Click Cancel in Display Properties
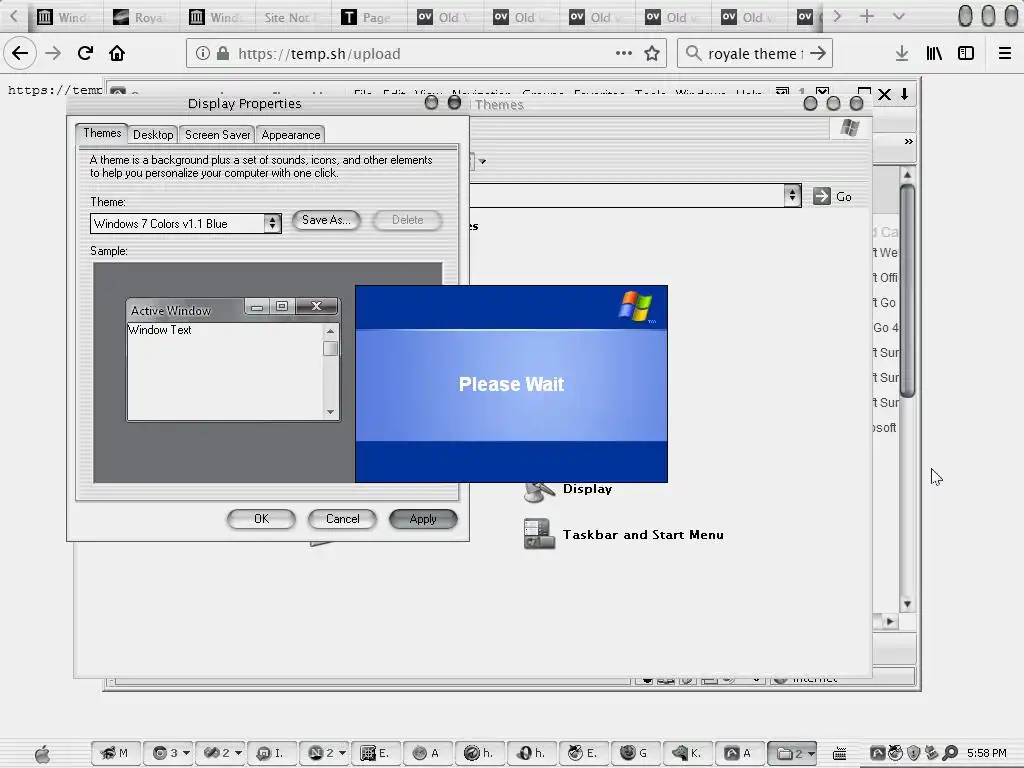1024x768 pixels. (342, 519)
